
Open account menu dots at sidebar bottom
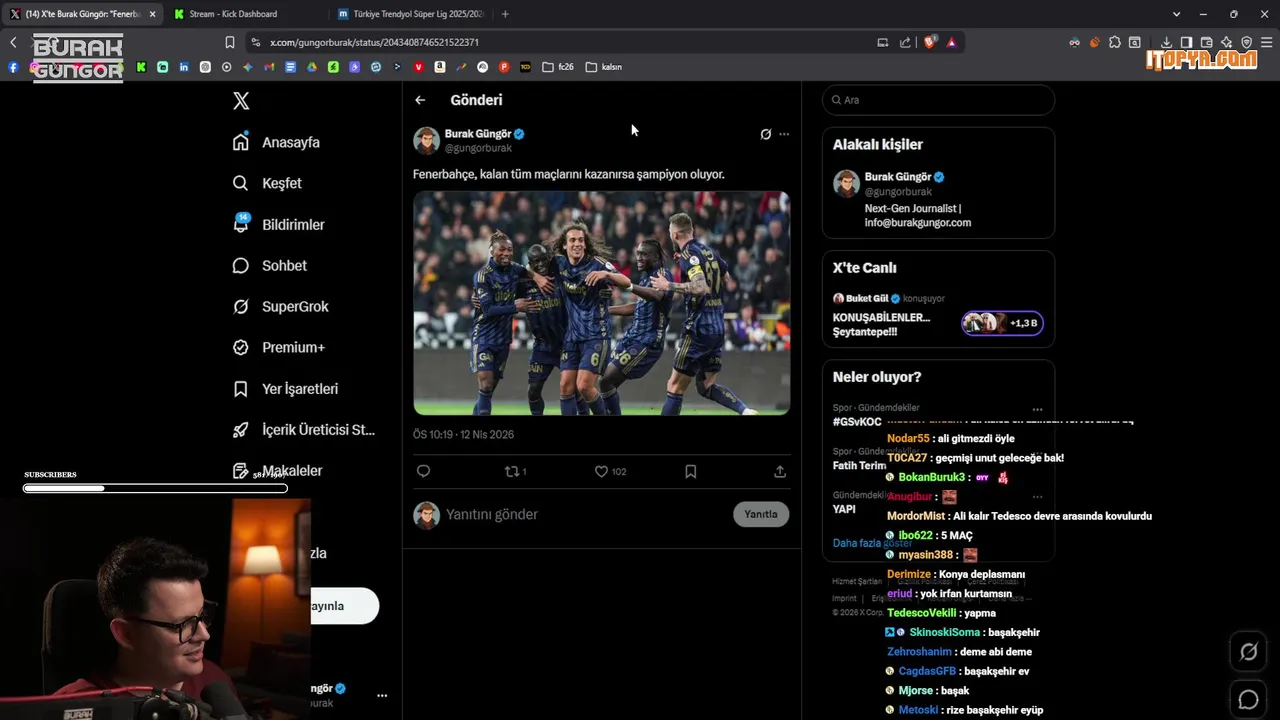point(381,695)
